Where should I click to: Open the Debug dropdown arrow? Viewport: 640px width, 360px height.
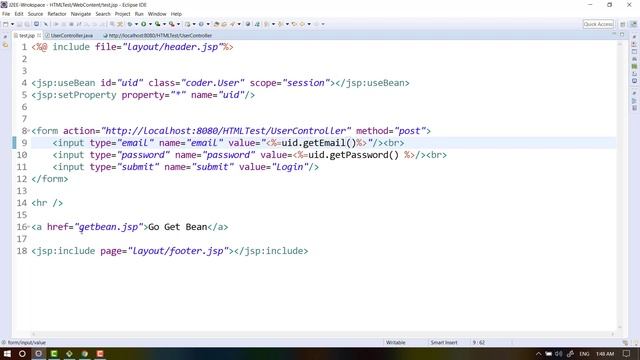pyautogui.click(x=136, y=24)
